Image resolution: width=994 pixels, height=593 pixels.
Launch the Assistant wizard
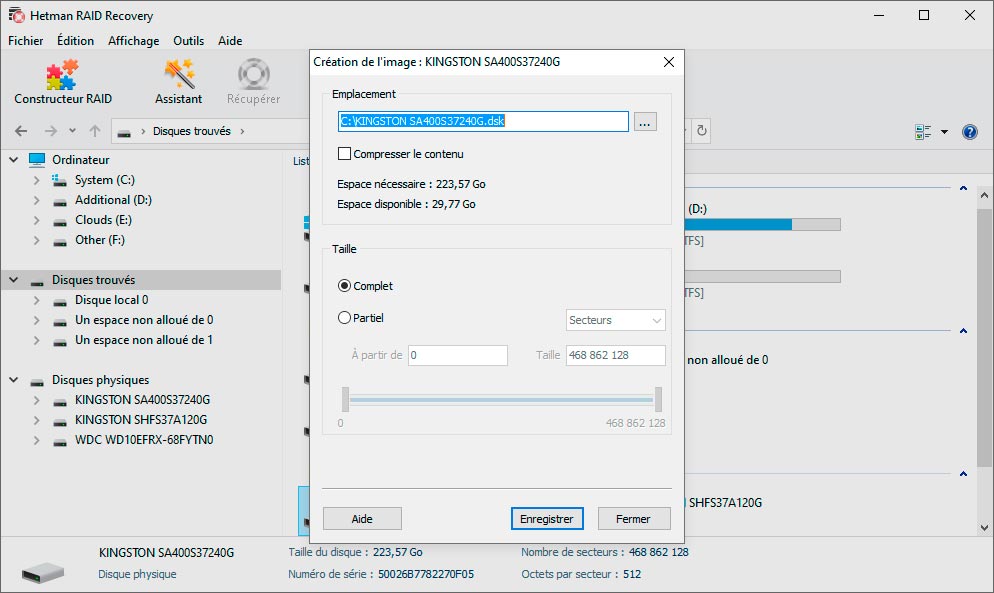(179, 82)
